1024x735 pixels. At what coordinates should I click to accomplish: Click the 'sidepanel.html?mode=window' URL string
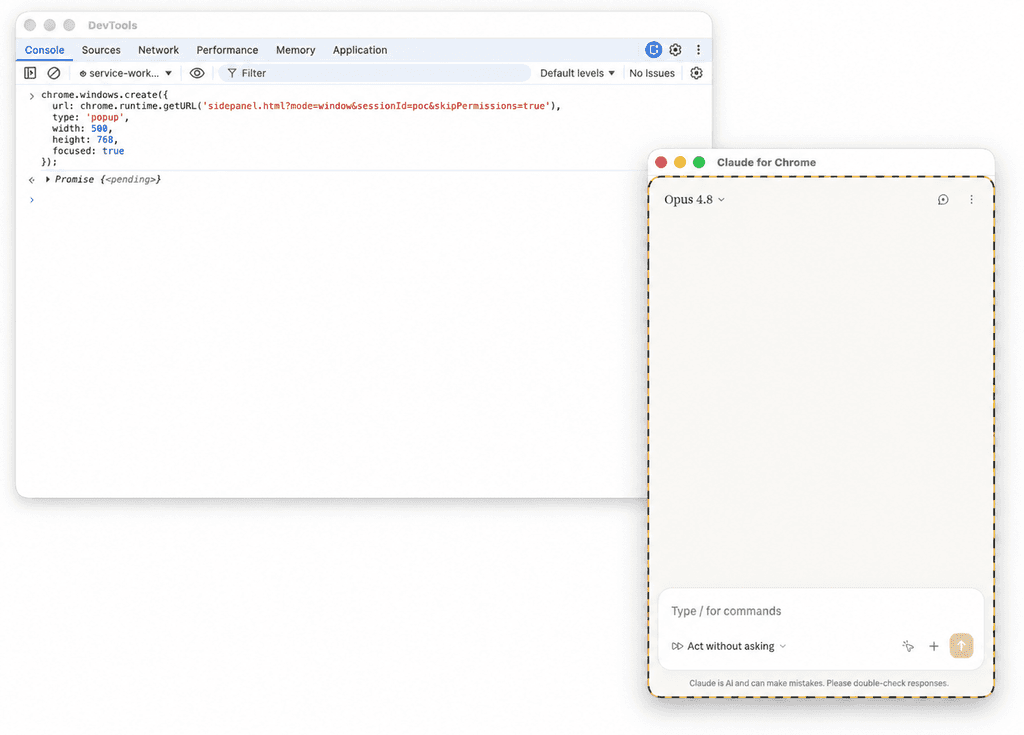click(x=376, y=106)
